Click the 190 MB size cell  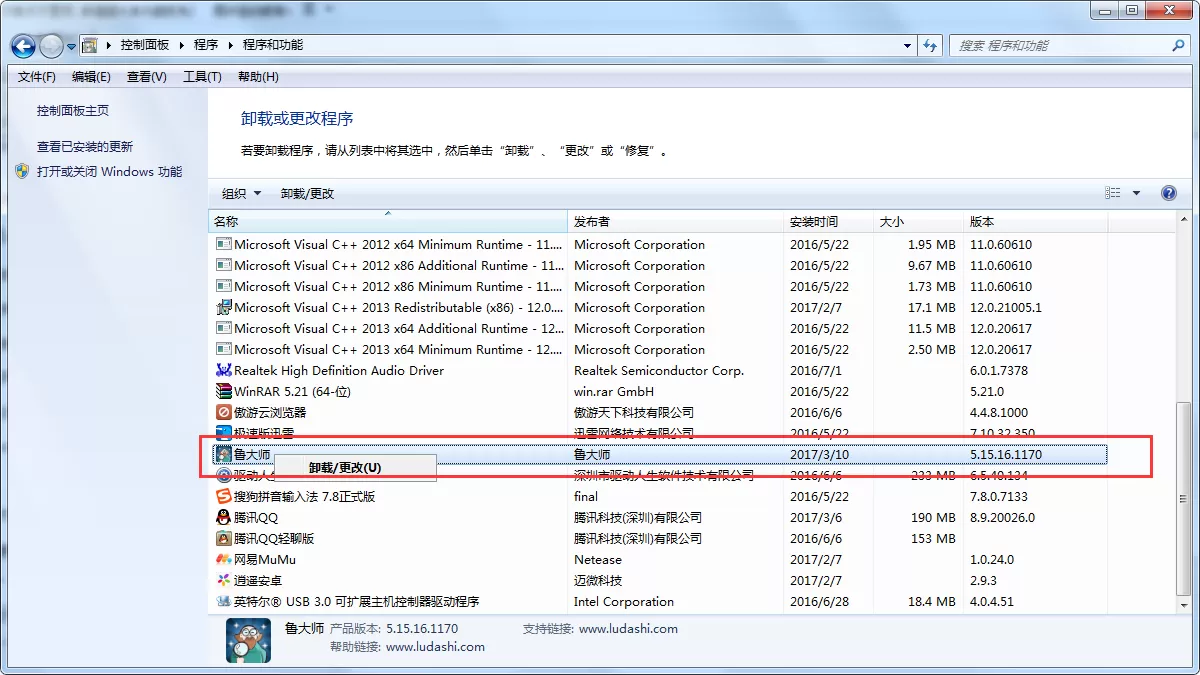pyautogui.click(x=933, y=518)
